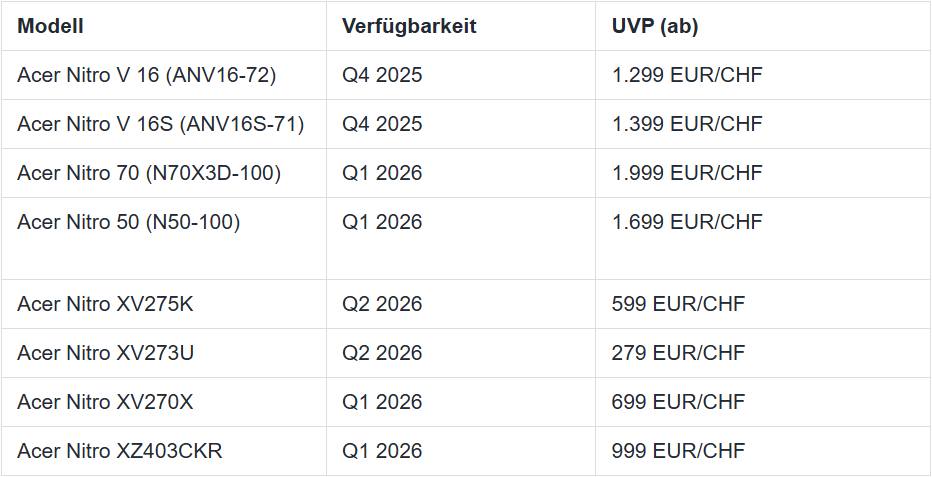Click the 1.999 EUR/CHF price cell

coord(763,173)
